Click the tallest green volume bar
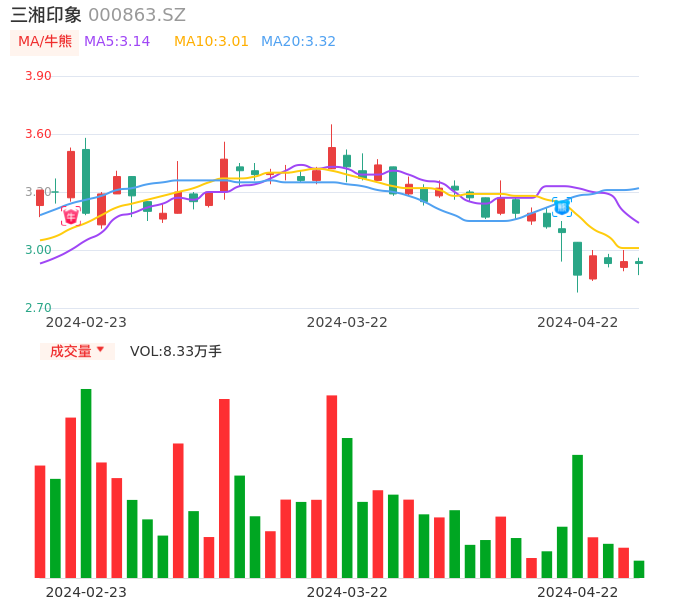 [86, 483]
